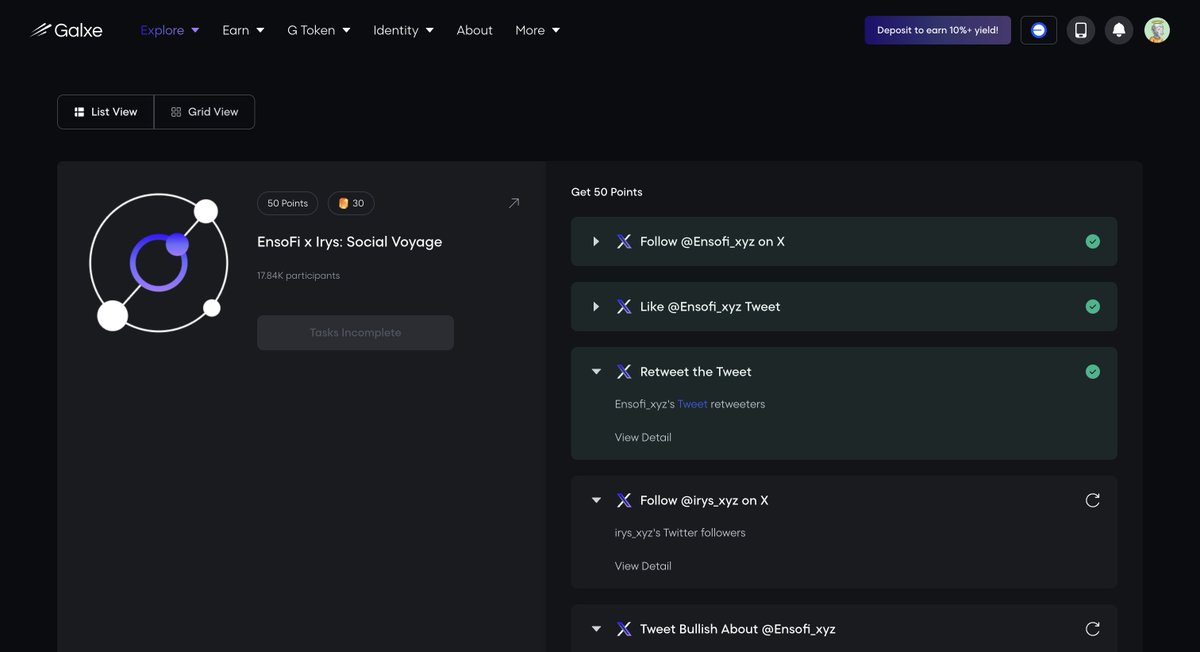Click X icon beside Retweet the Tweet

click(624, 372)
